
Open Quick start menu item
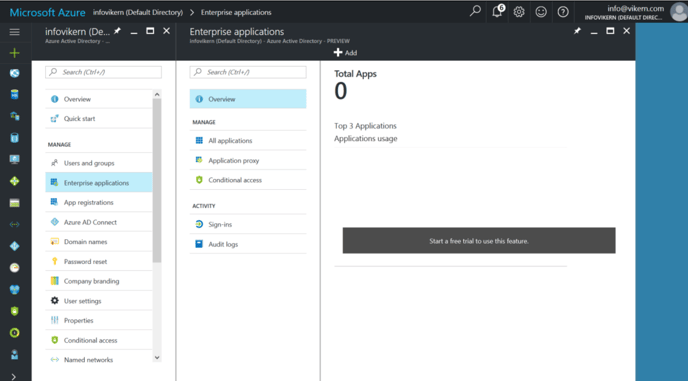click(x=99, y=119)
